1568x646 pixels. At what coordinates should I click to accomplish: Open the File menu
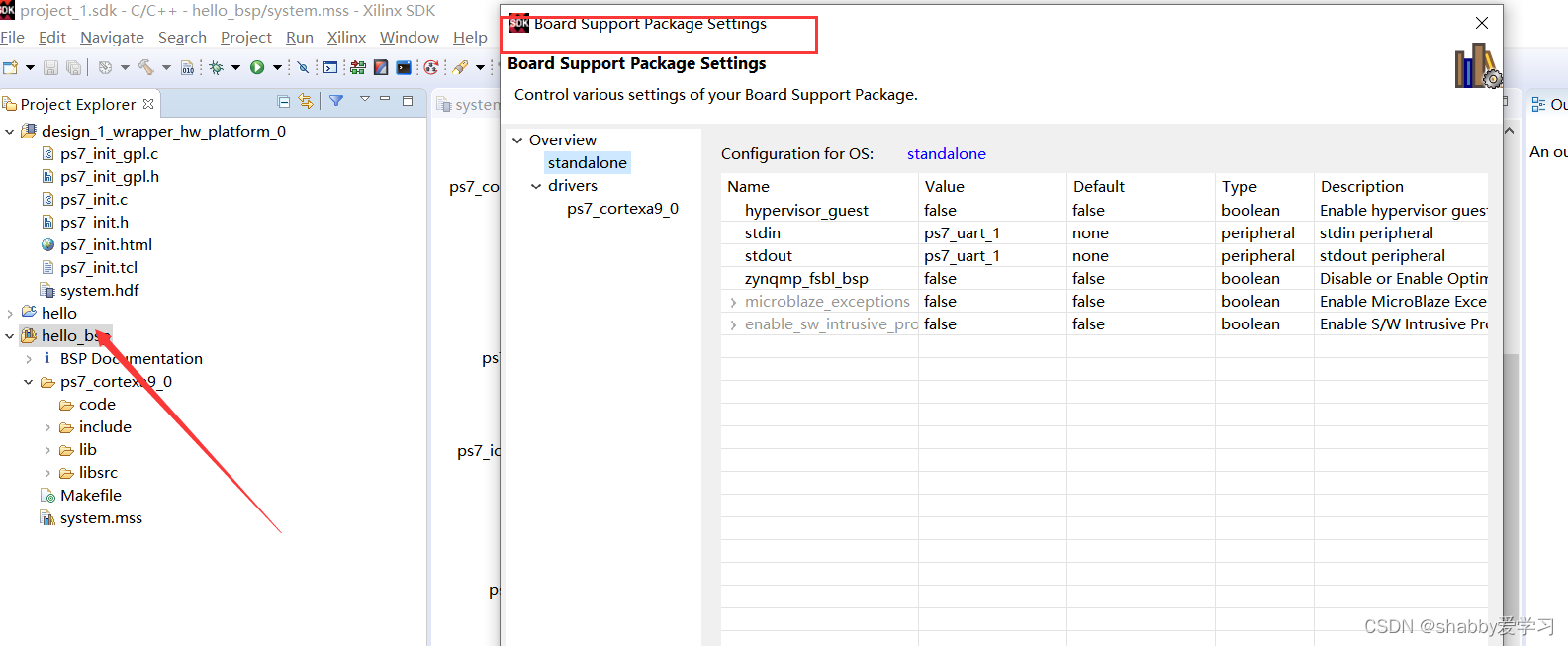tap(13, 37)
